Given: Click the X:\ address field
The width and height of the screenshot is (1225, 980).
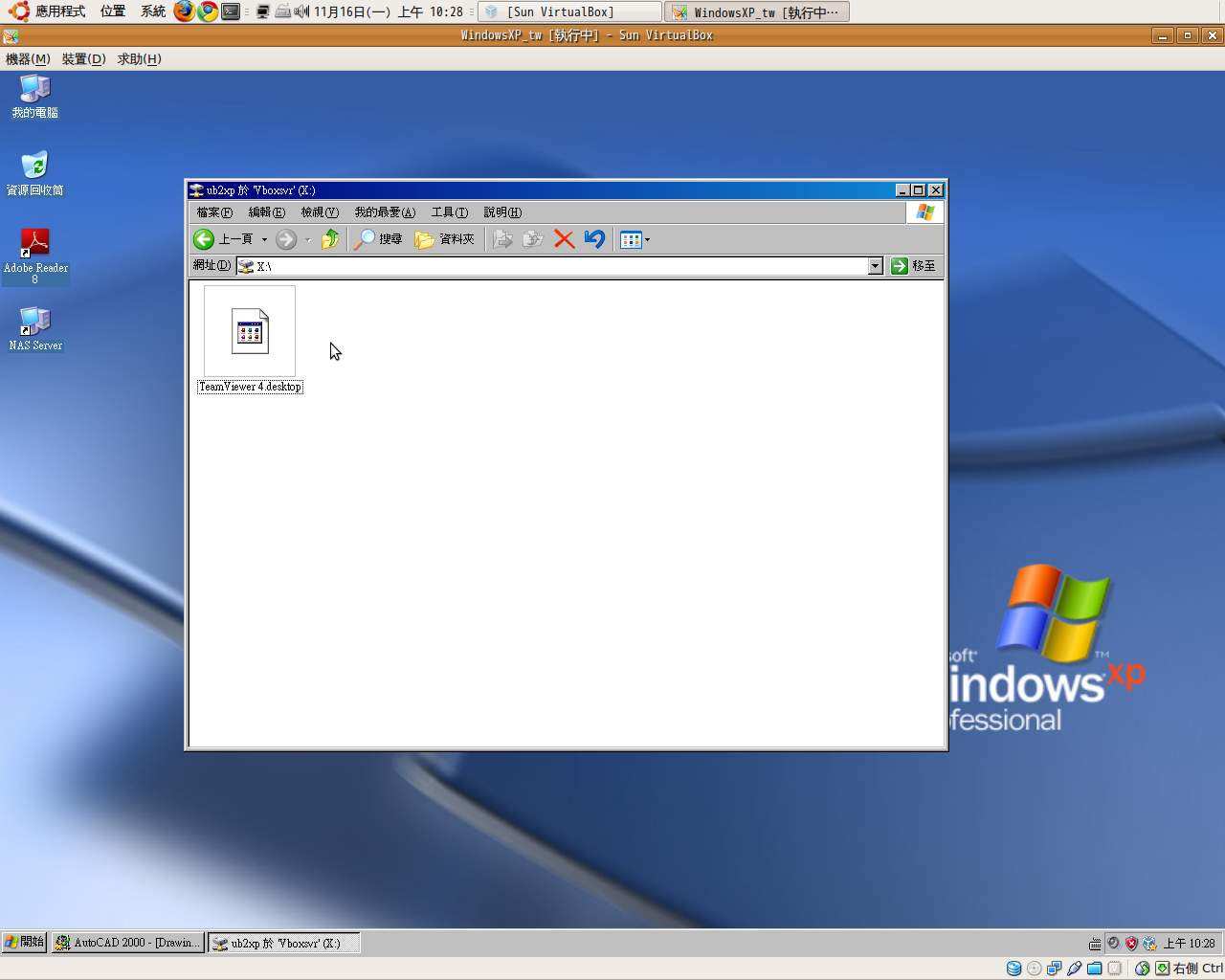Looking at the screenshot, I should coord(560,266).
